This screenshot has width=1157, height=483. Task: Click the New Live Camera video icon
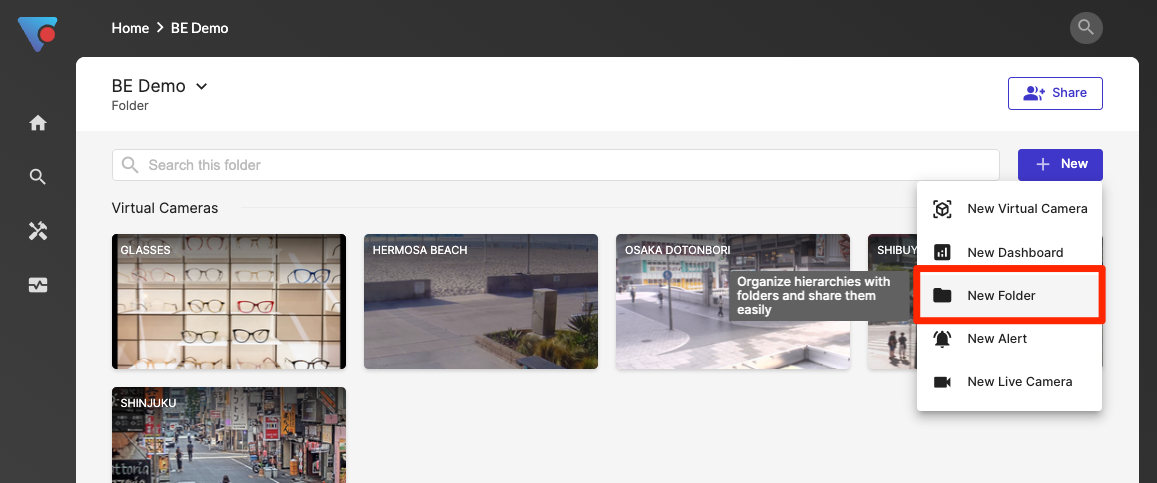click(942, 382)
